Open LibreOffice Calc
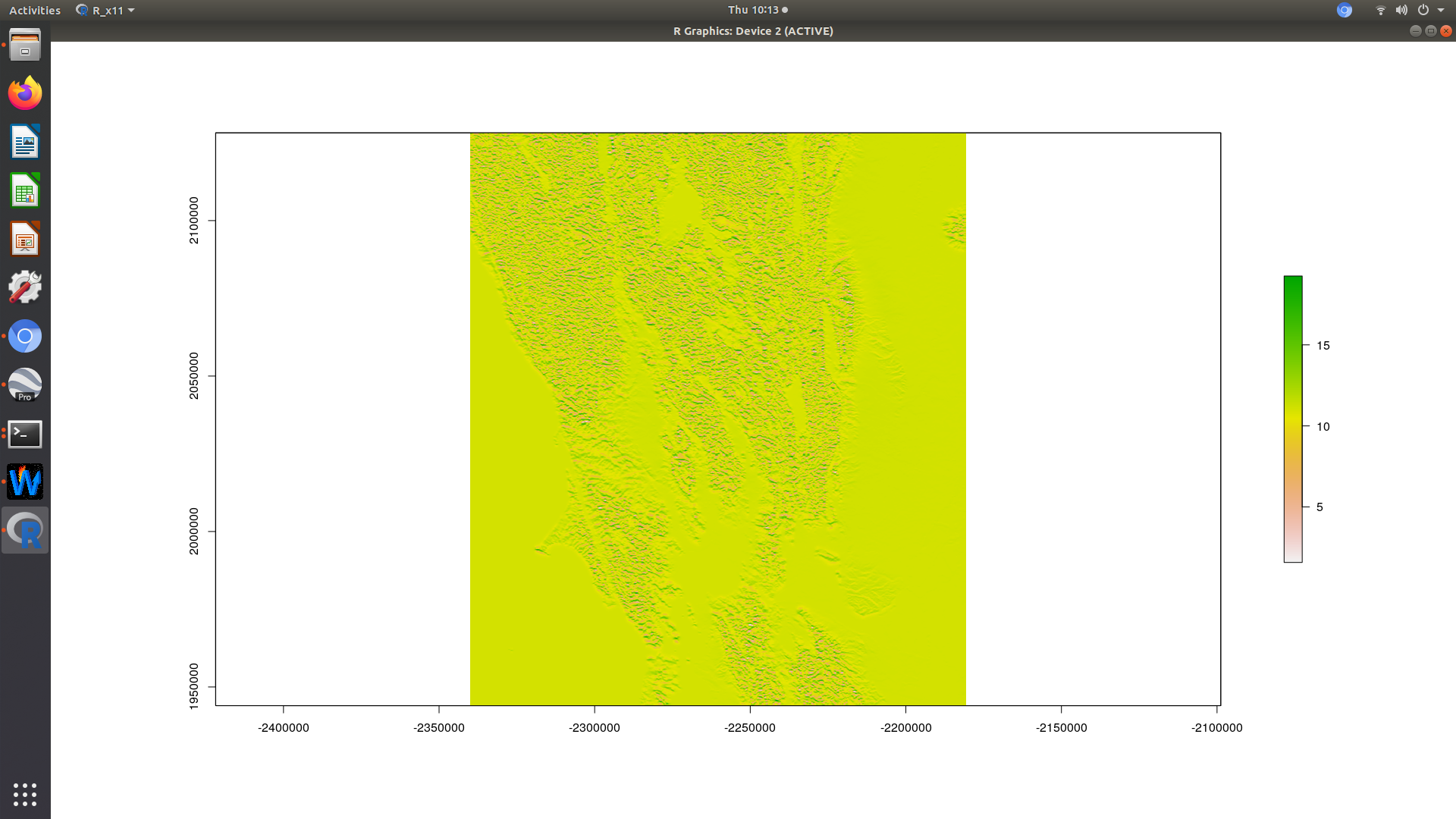The image size is (1456, 819). tap(25, 190)
